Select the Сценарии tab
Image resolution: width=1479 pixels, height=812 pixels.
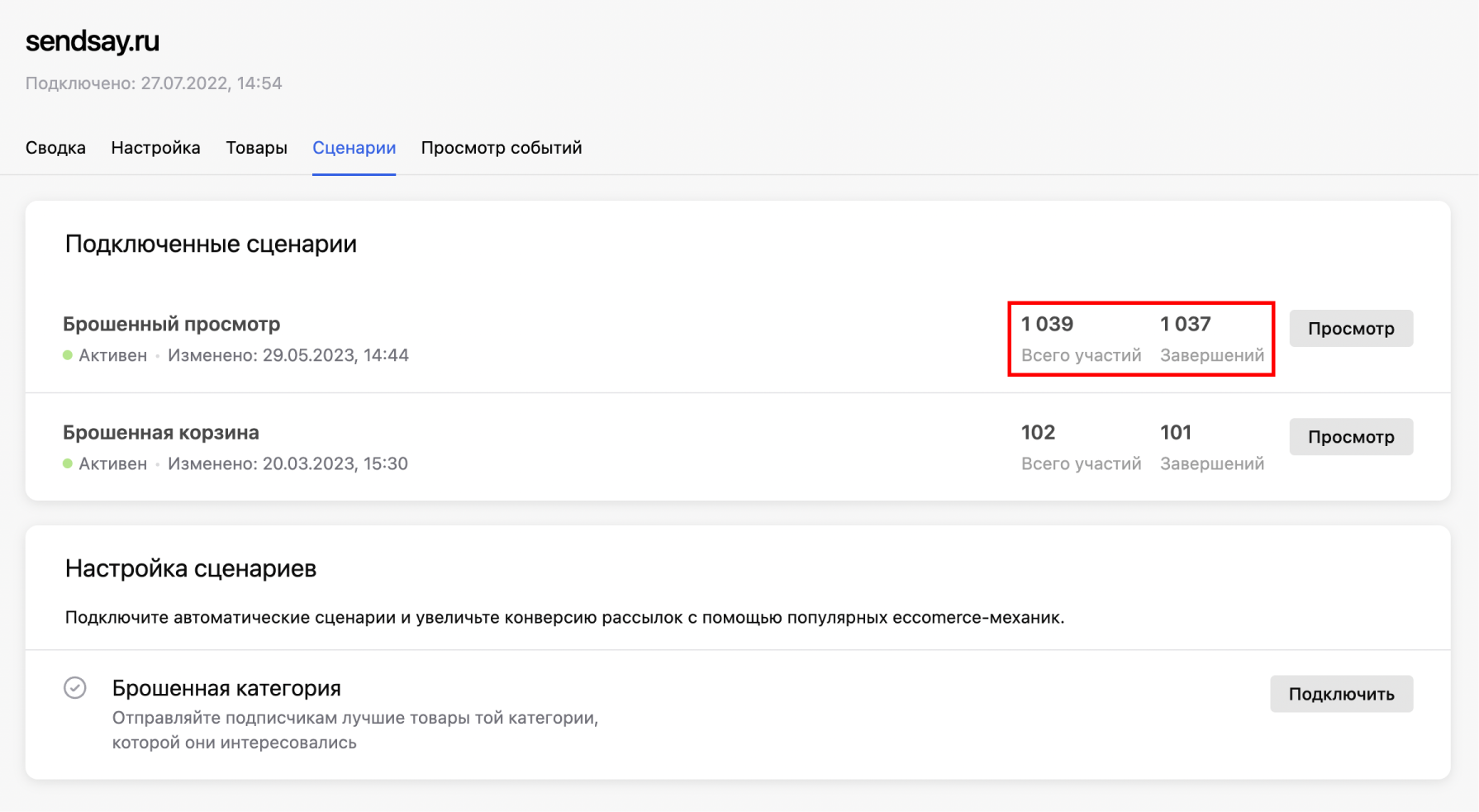point(354,147)
